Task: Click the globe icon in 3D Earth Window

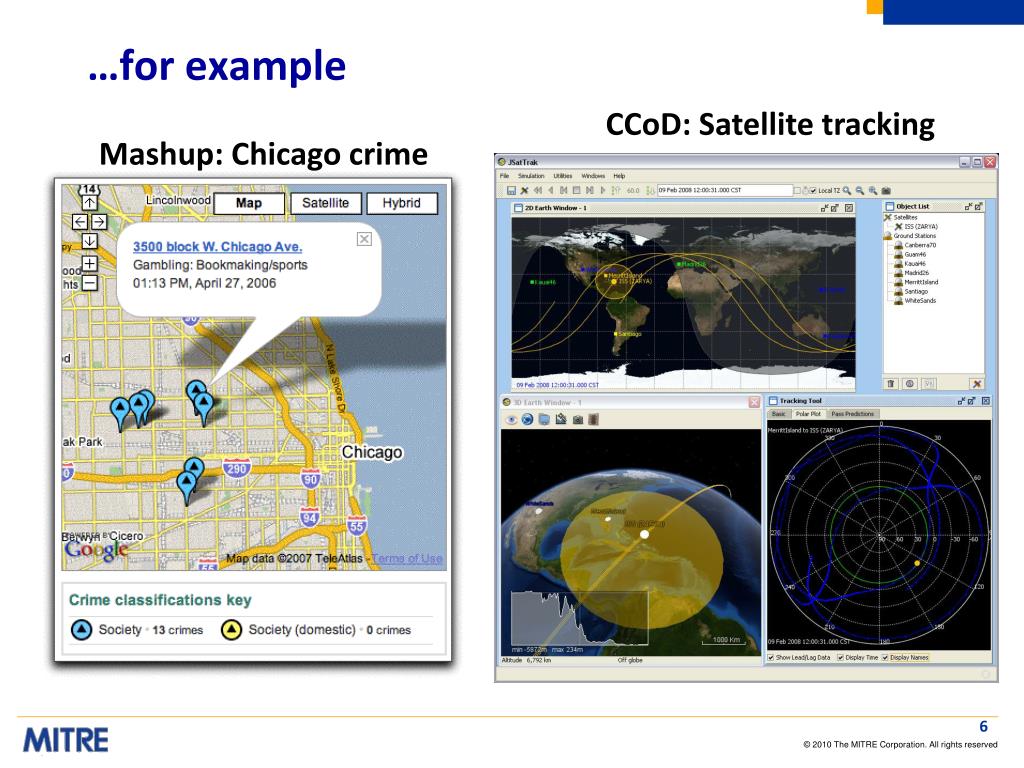Action: pyautogui.click(x=527, y=419)
